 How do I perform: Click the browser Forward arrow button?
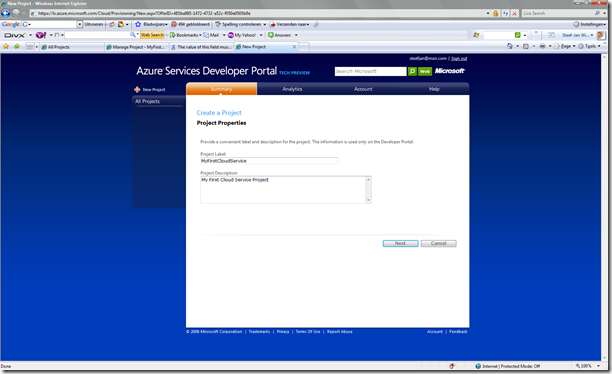(16, 13)
